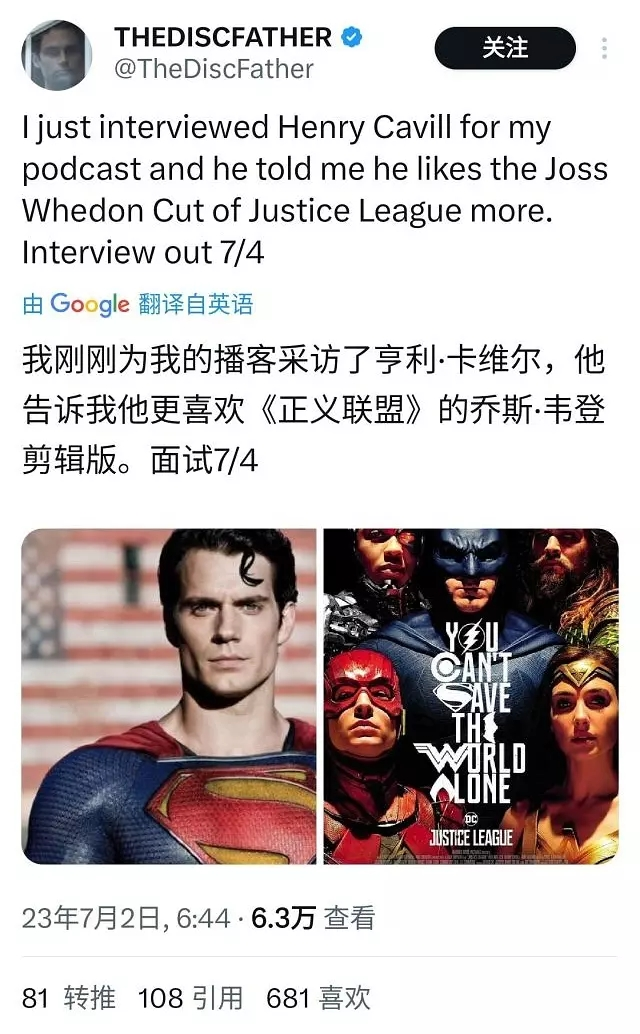Click the 由 label before Google
Image resolution: width=640 pixels, height=1034 pixels.
click(x=32, y=304)
